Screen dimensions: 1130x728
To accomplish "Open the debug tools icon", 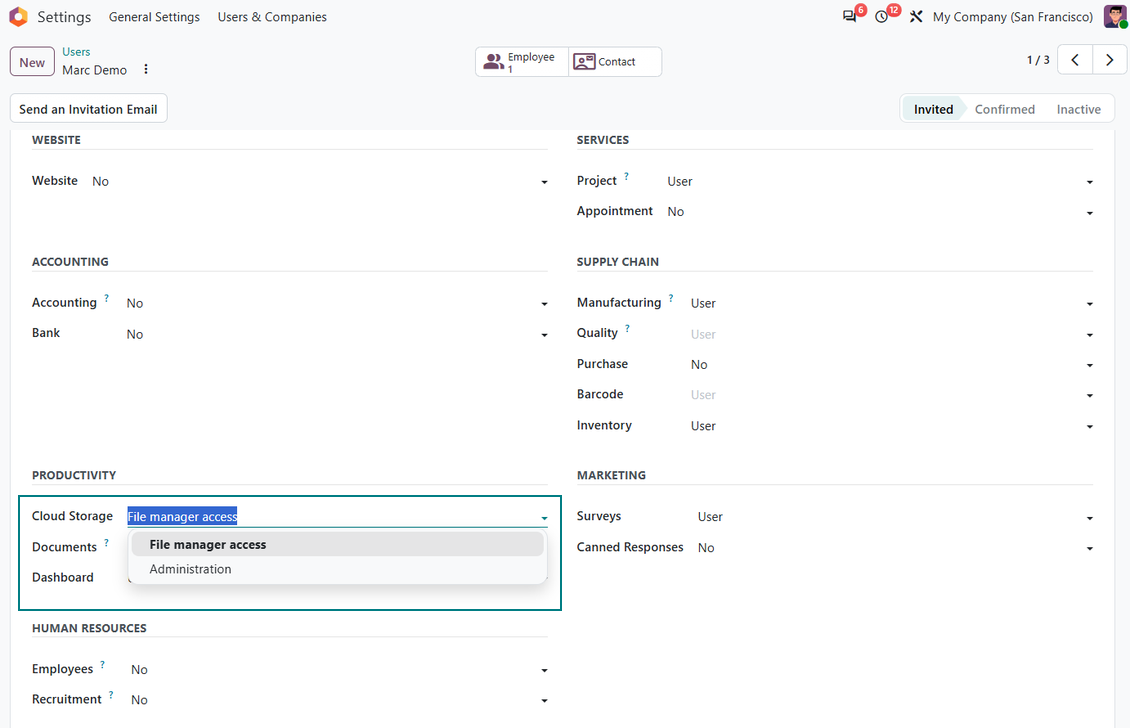I will point(916,17).
